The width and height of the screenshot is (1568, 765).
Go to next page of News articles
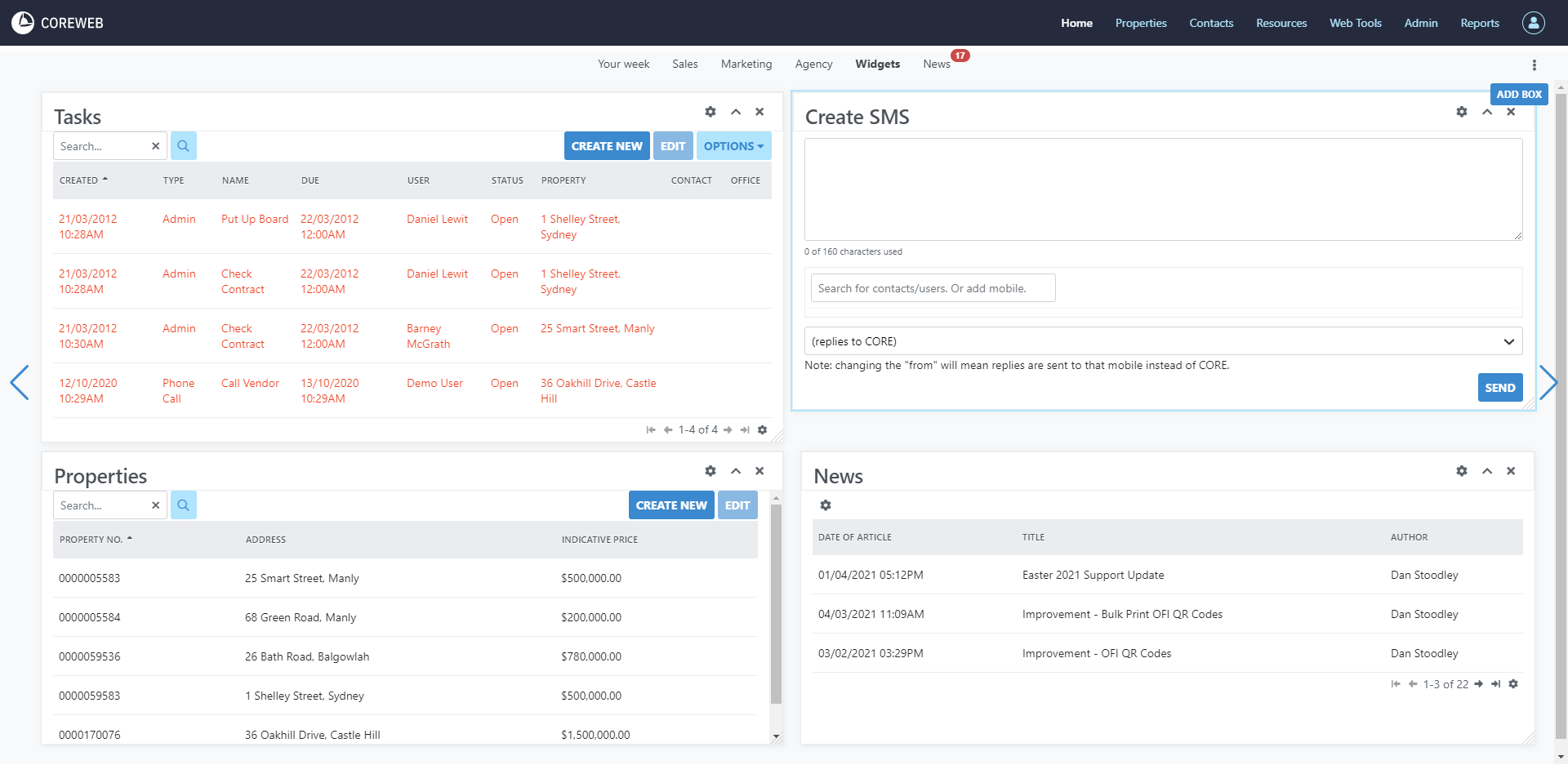pos(1478,684)
